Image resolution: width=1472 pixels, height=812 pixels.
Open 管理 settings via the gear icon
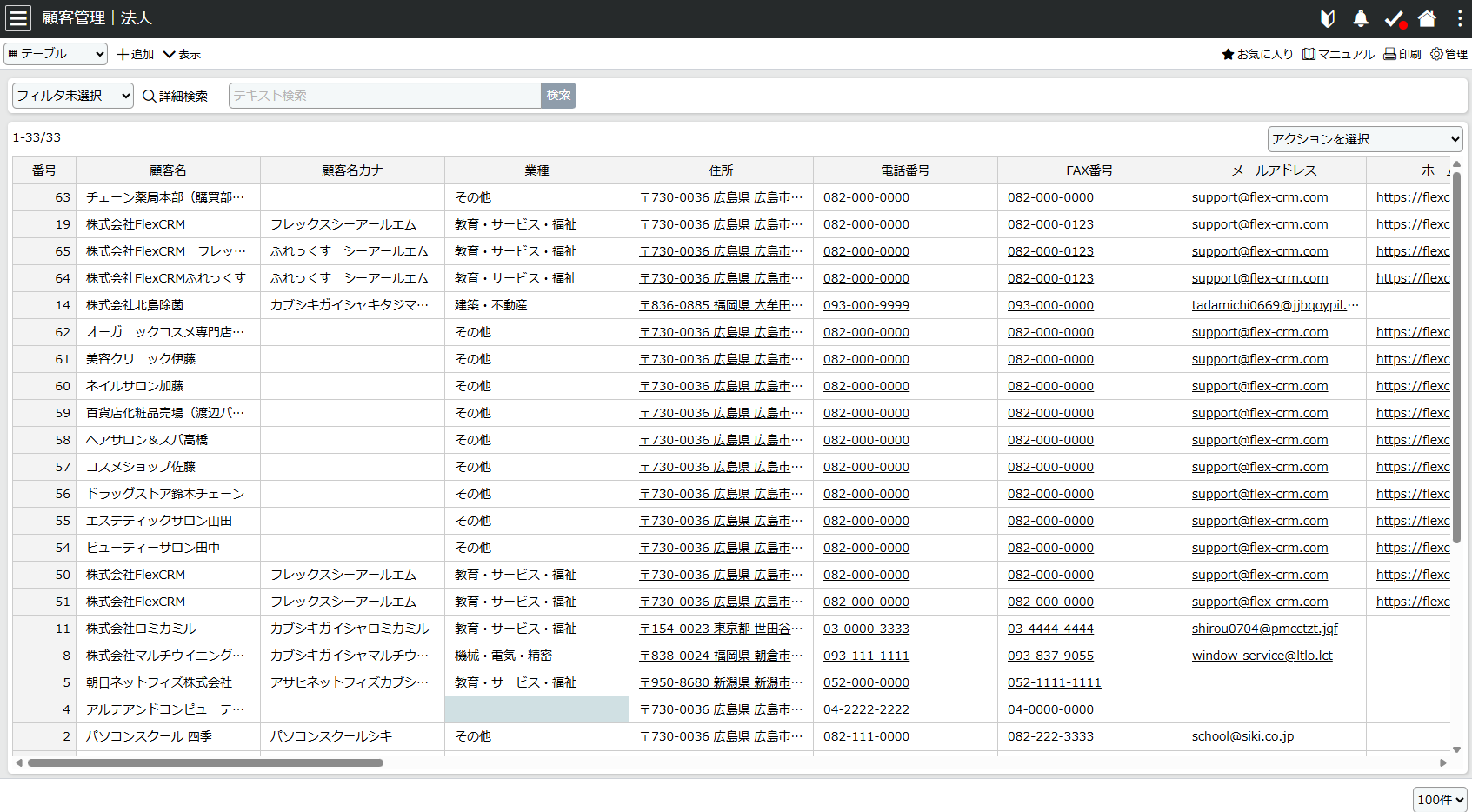click(x=1448, y=53)
